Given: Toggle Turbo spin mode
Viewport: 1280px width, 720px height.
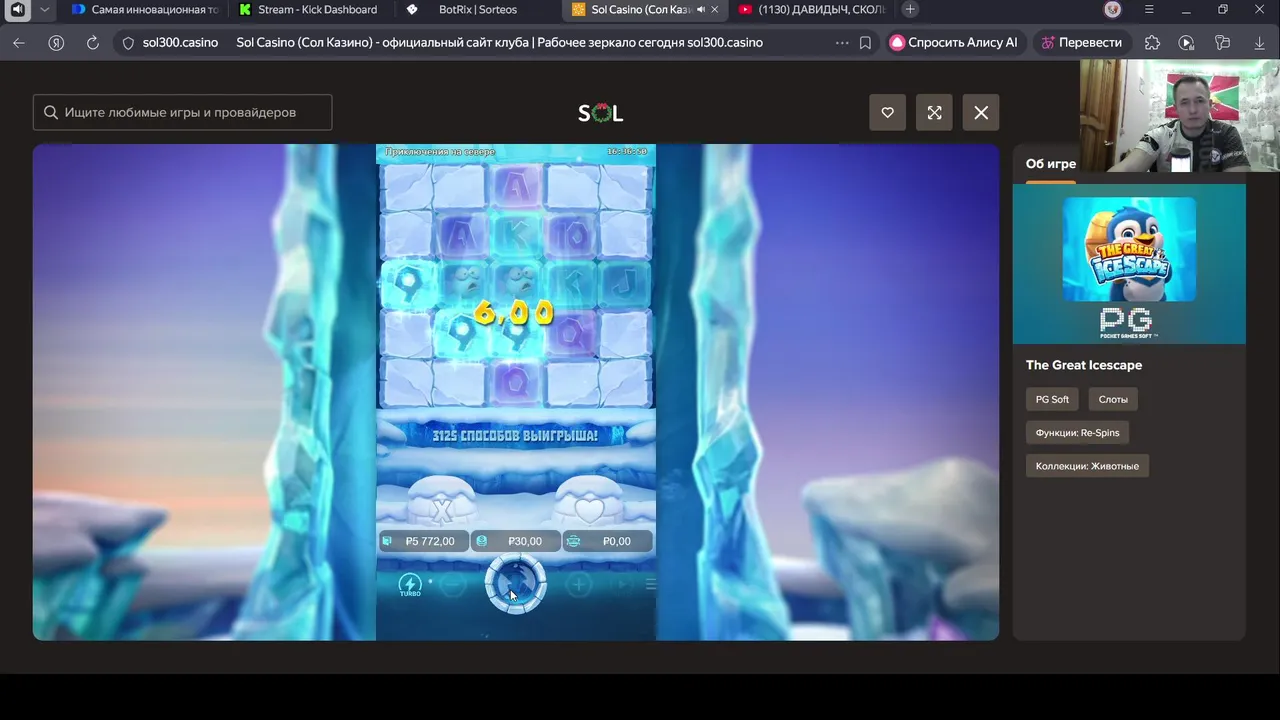Looking at the screenshot, I should tap(410, 585).
